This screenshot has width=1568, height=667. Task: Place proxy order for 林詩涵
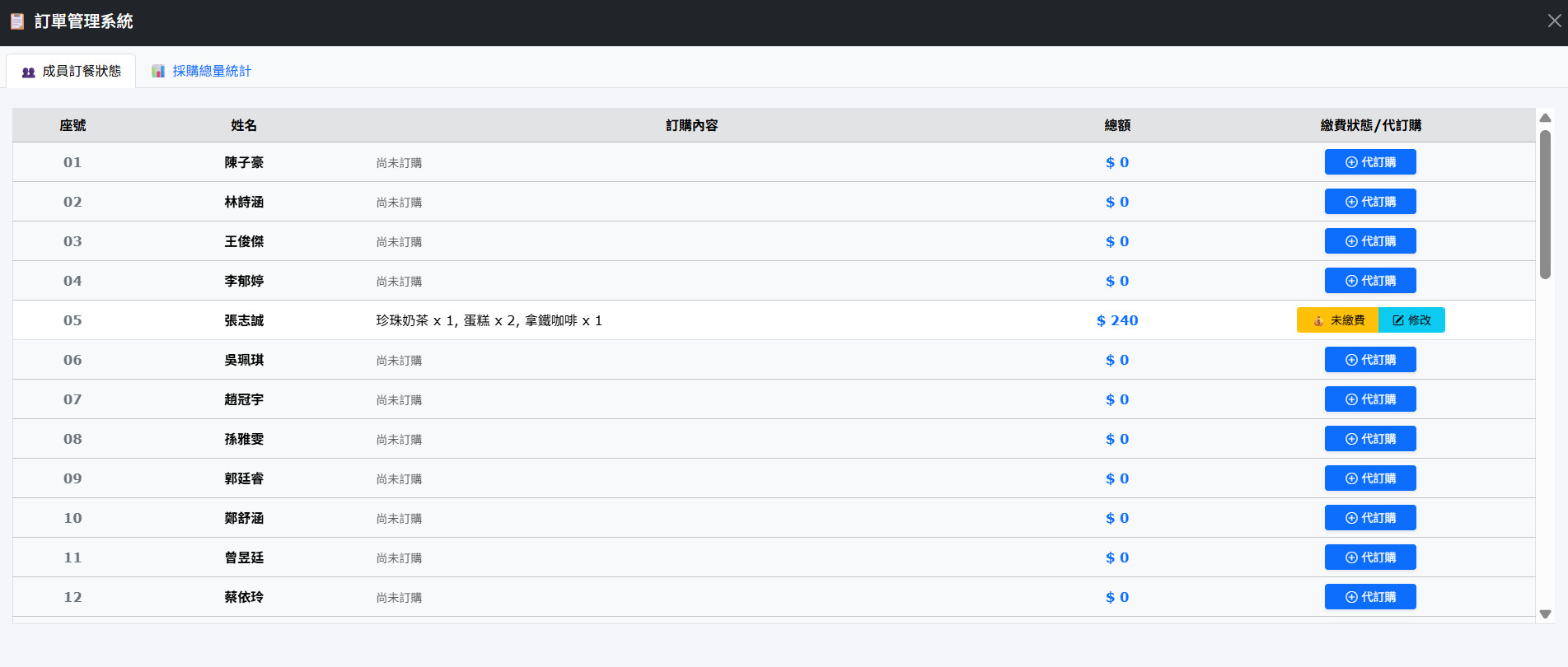(1369, 202)
